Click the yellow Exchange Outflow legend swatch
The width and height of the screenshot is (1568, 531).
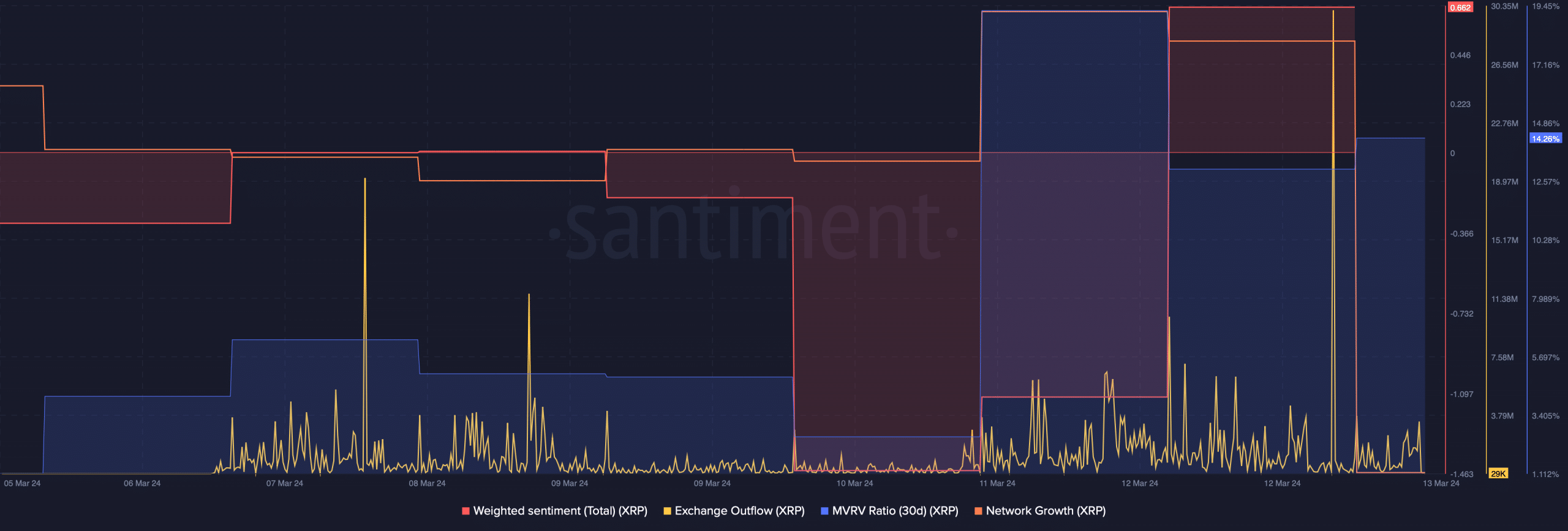click(667, 511)
